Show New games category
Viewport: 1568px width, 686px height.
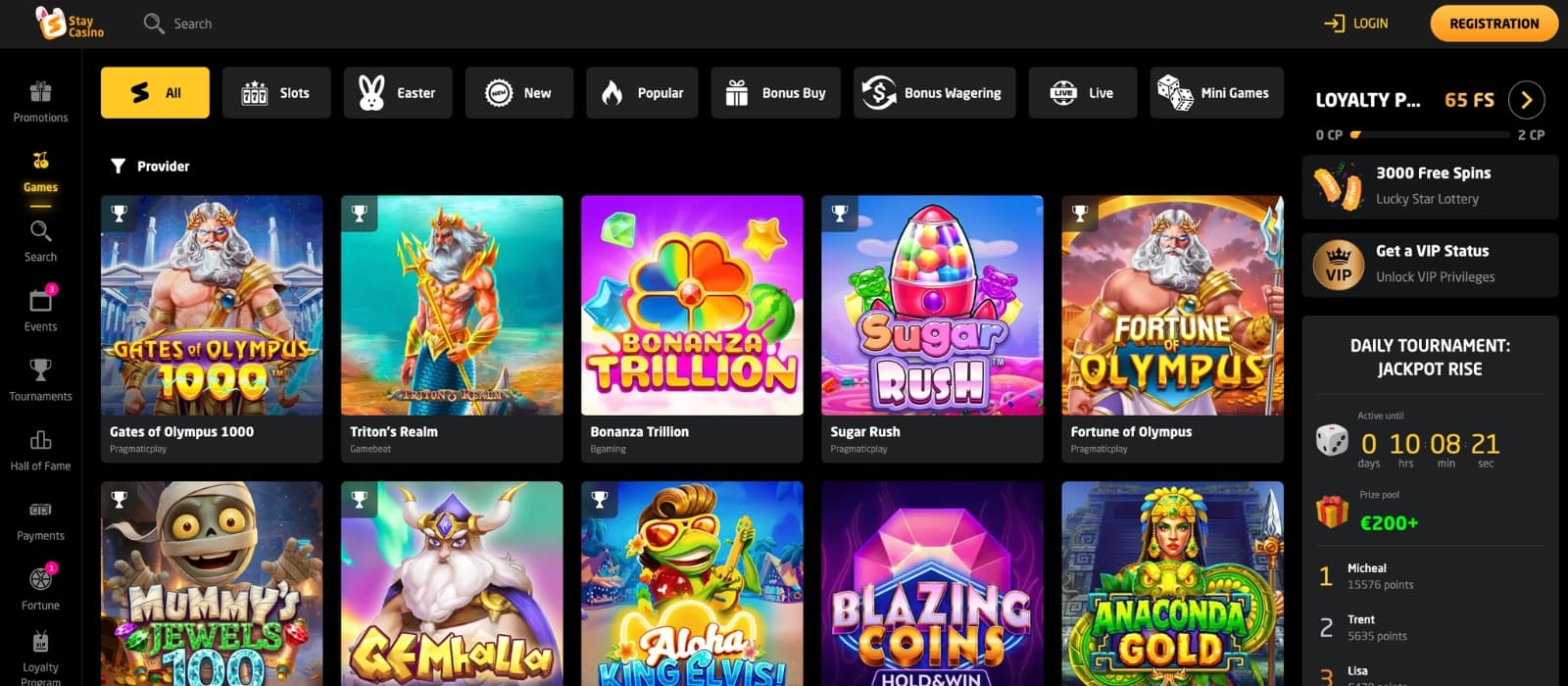pos(519,93)
